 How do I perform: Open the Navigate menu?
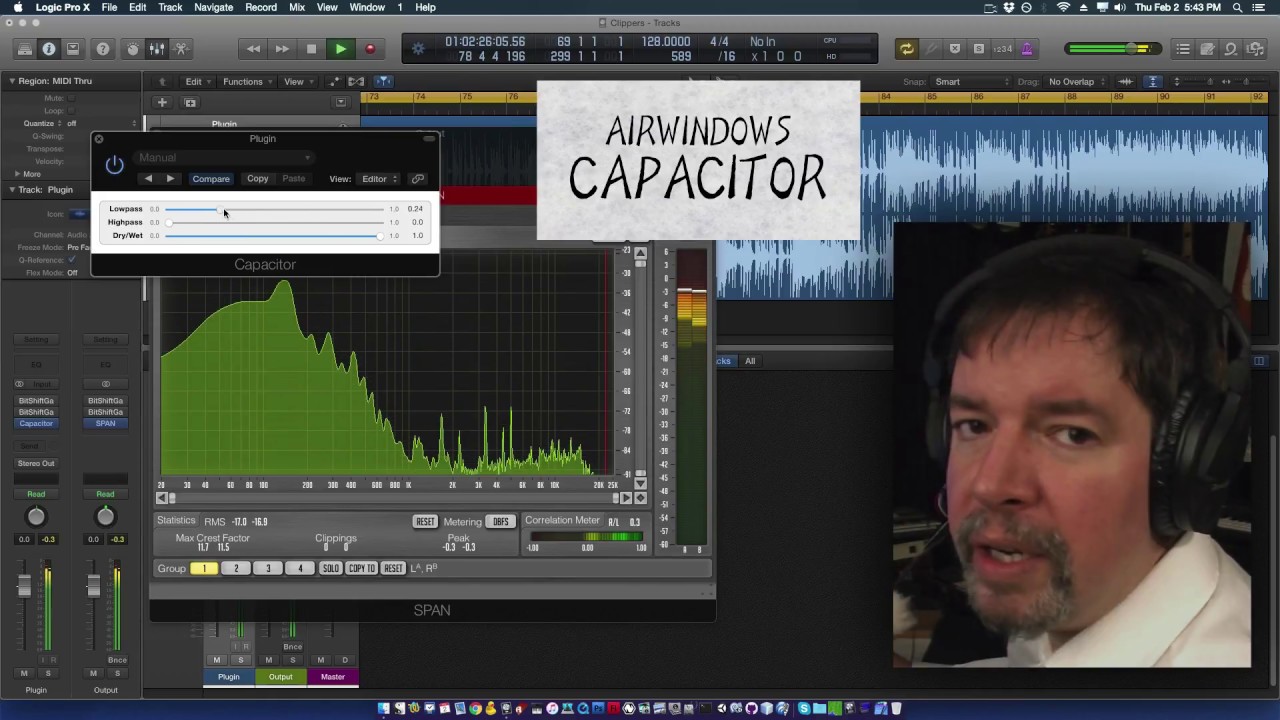(213, 8)
